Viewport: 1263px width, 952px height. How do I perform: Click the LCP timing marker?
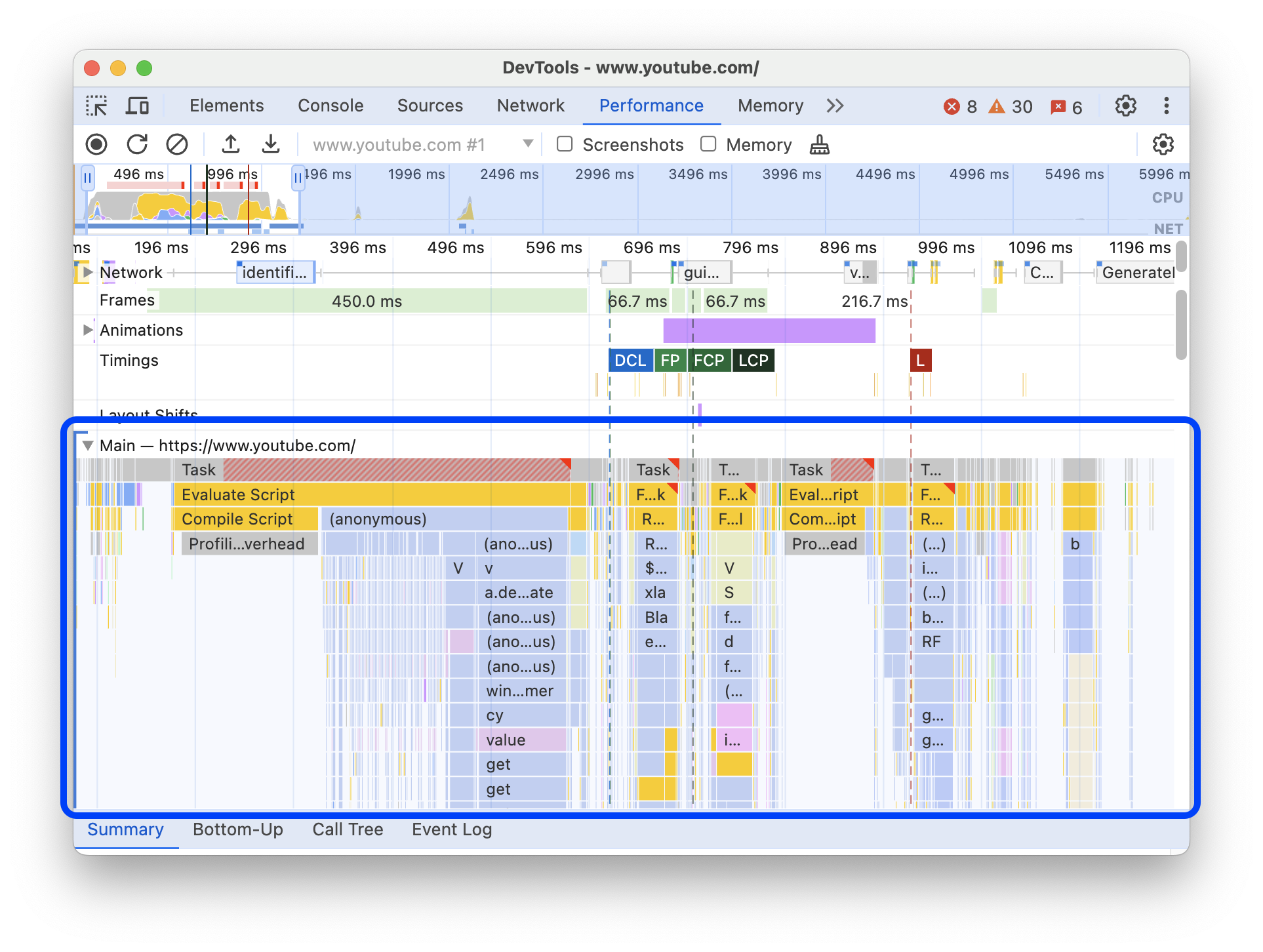coord(754,359)
